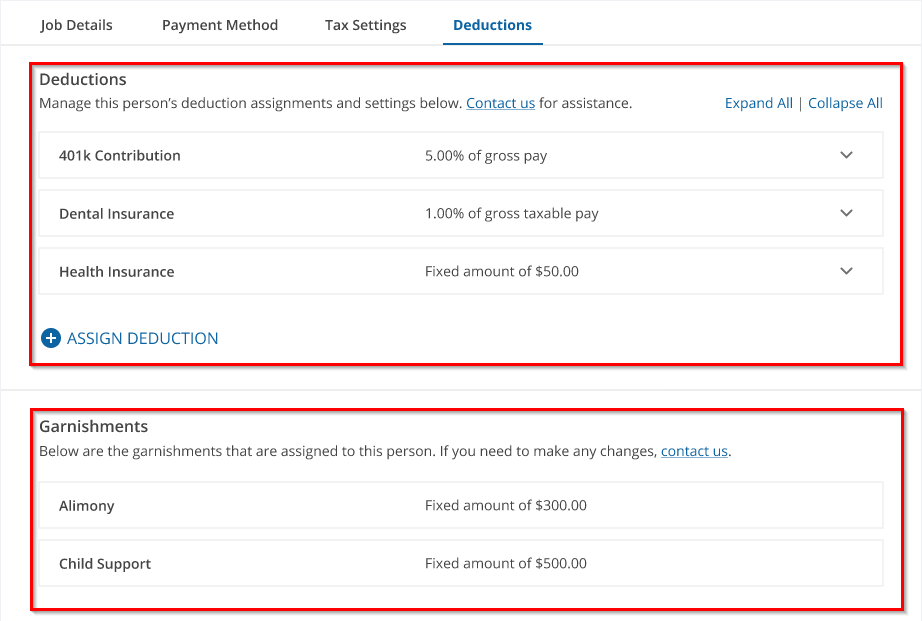Click Expand All deductions link
This screenshot has width=922, height=621.
tap(759, 104)
